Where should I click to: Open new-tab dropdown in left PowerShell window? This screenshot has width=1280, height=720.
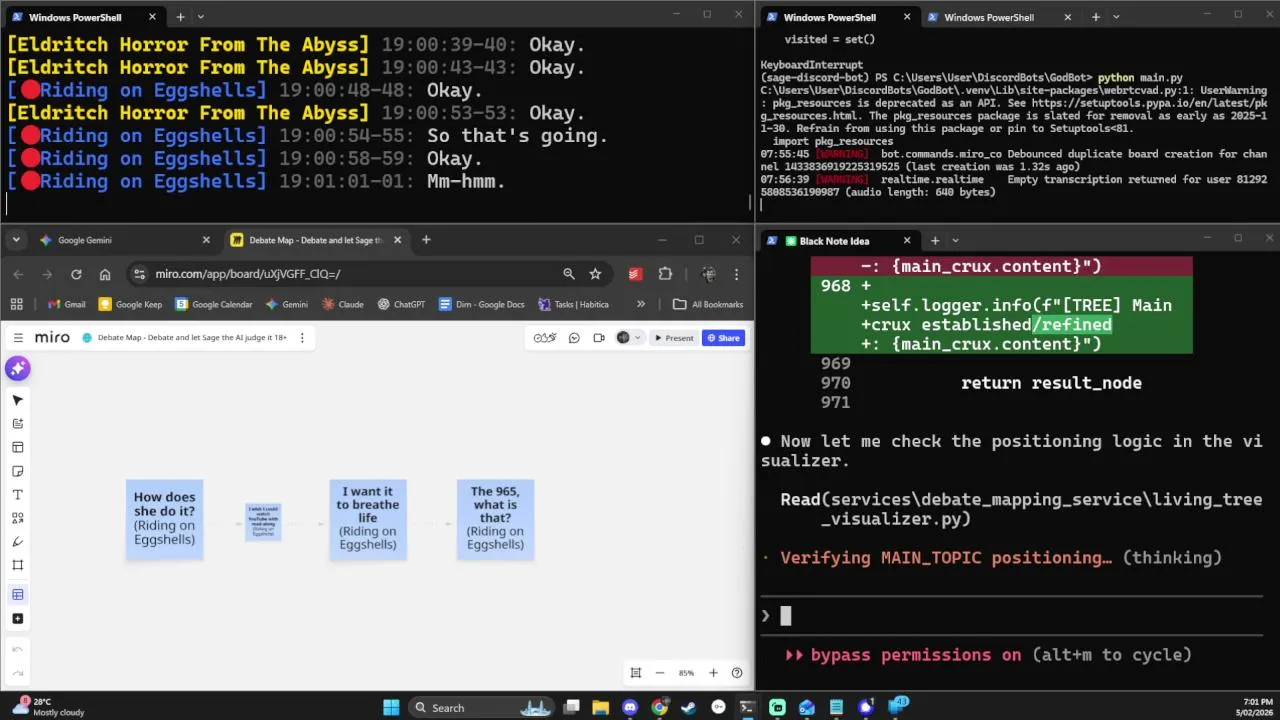click(x=200, y=17)
